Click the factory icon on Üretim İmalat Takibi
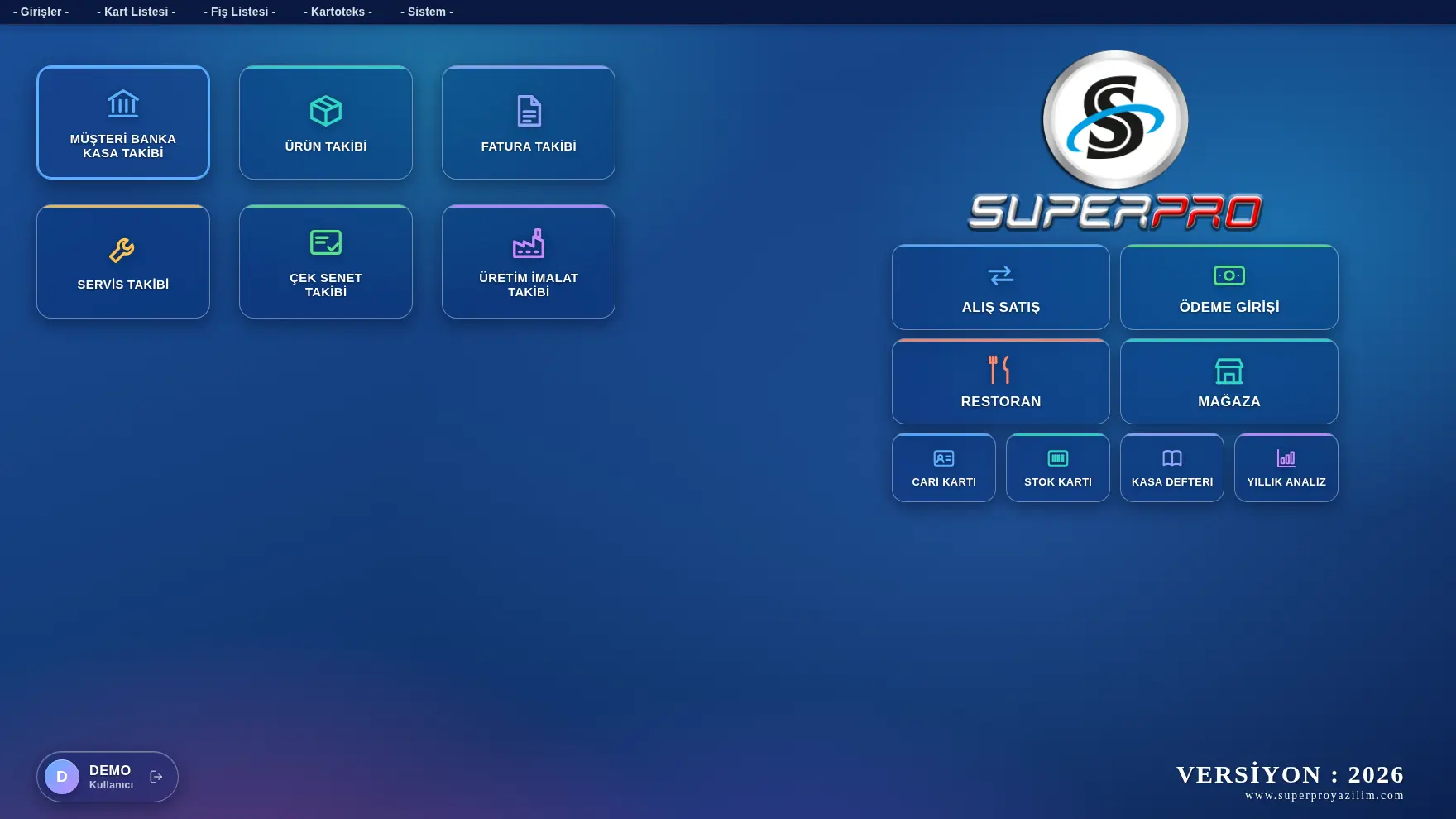The image size is (1456, 819). [529, 243]
